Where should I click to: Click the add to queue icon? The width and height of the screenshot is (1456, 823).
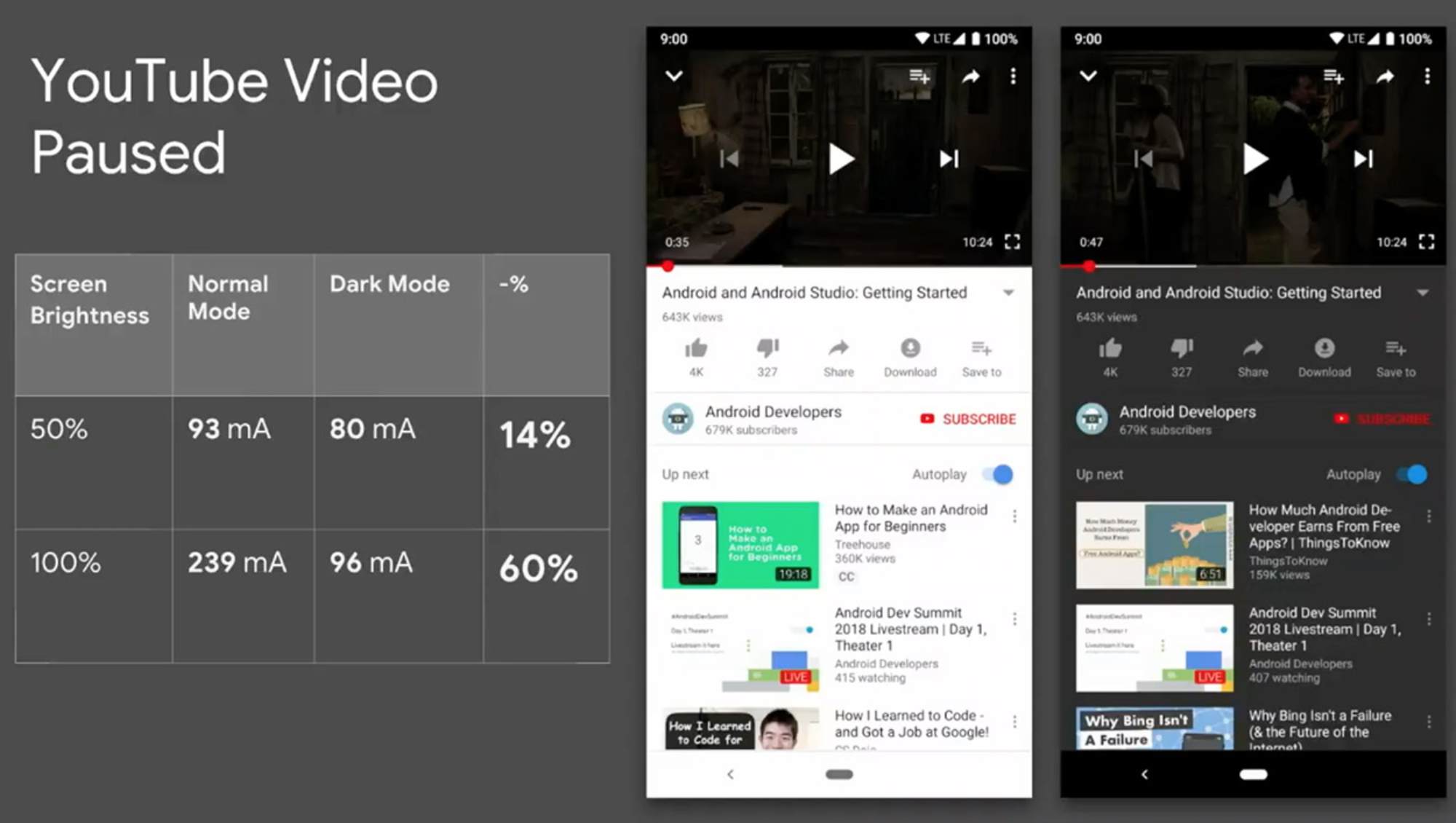coord(916,77)
